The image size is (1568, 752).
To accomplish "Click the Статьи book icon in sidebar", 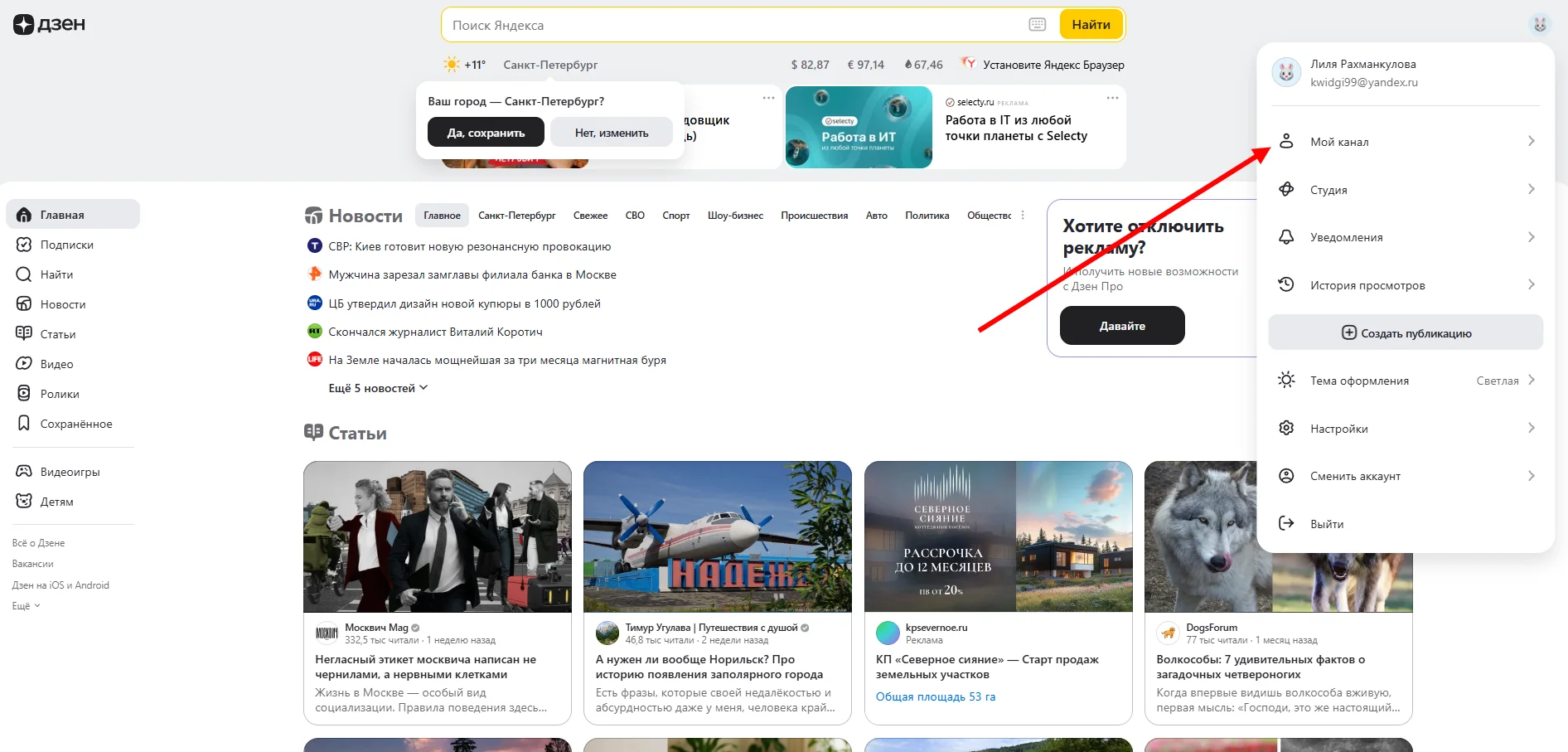I will [x=24, y=334].
